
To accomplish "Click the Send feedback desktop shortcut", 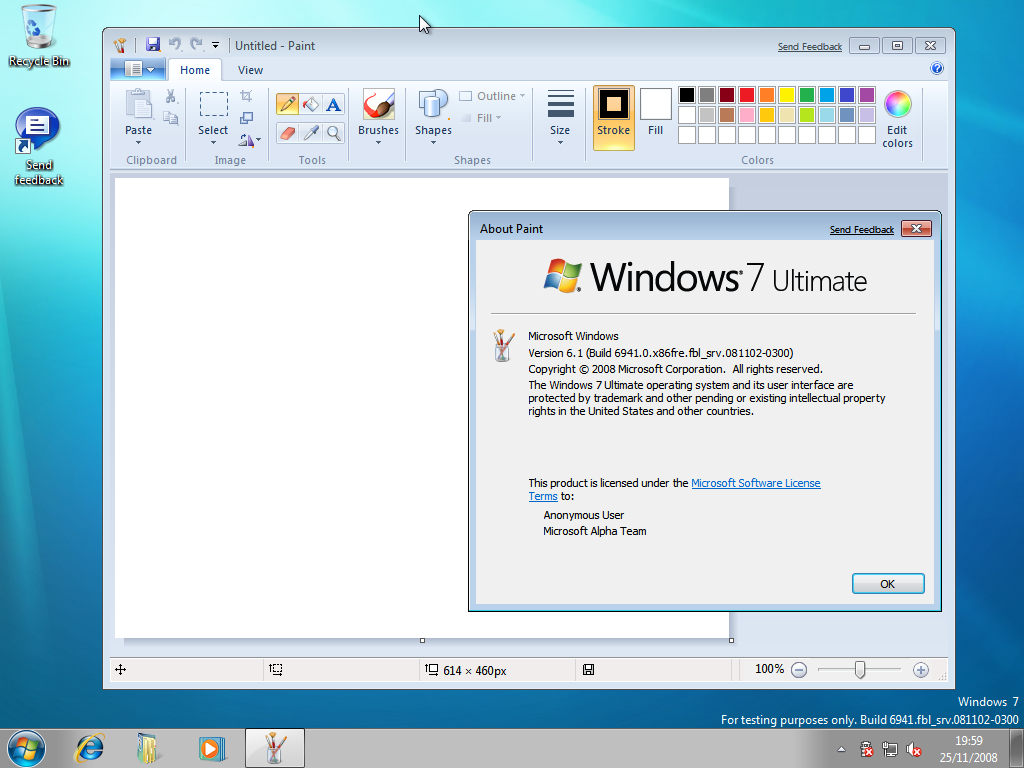I will point(39,147).
